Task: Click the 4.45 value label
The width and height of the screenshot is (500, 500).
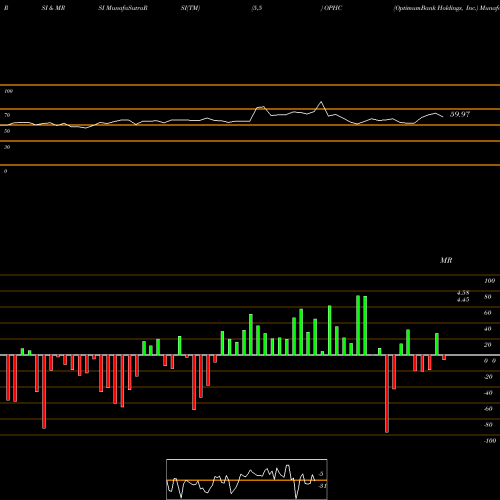Action: click(x=463, y=299)
